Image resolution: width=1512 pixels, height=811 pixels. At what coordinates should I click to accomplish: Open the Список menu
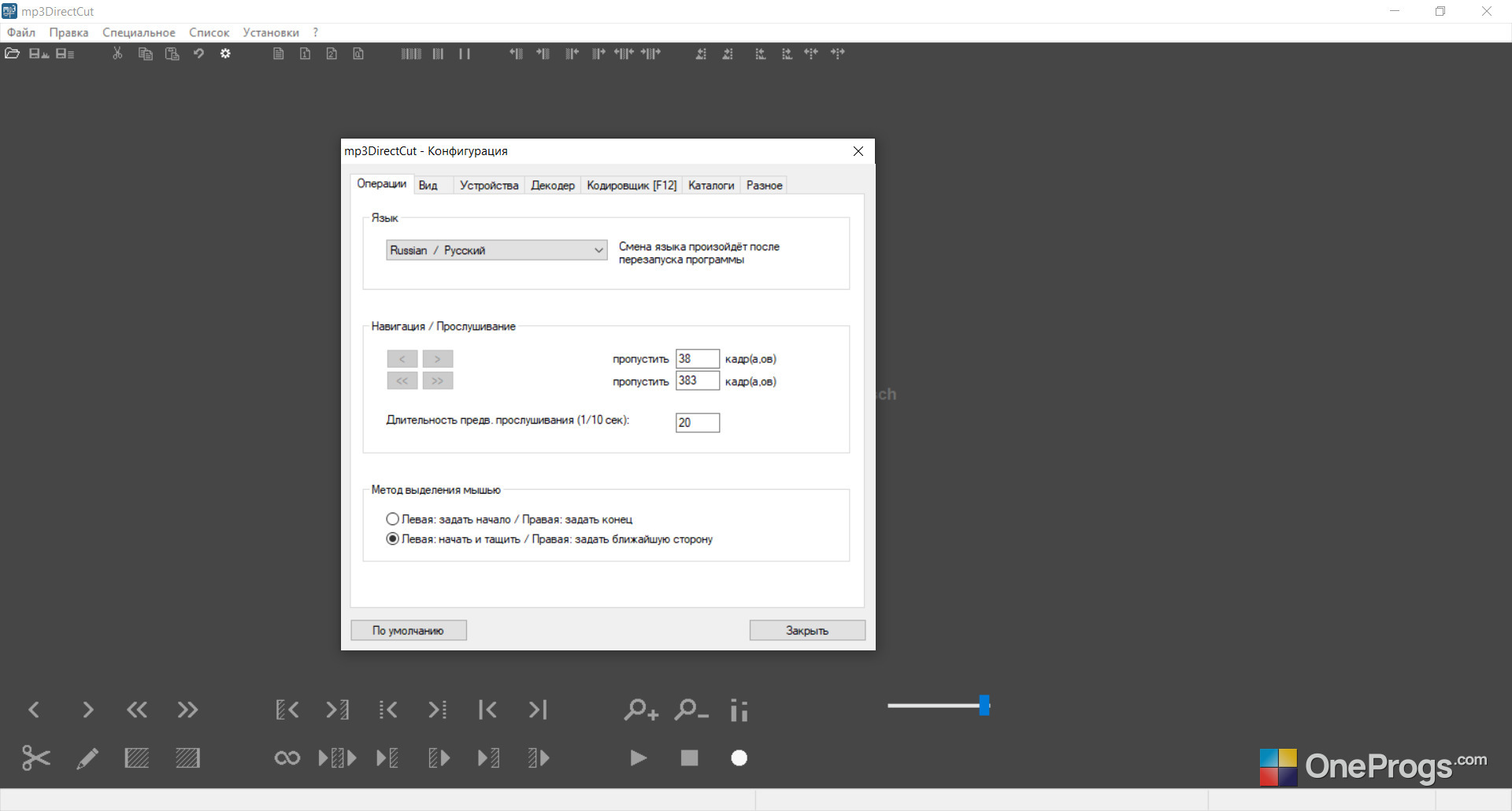[x=209, y=32]
